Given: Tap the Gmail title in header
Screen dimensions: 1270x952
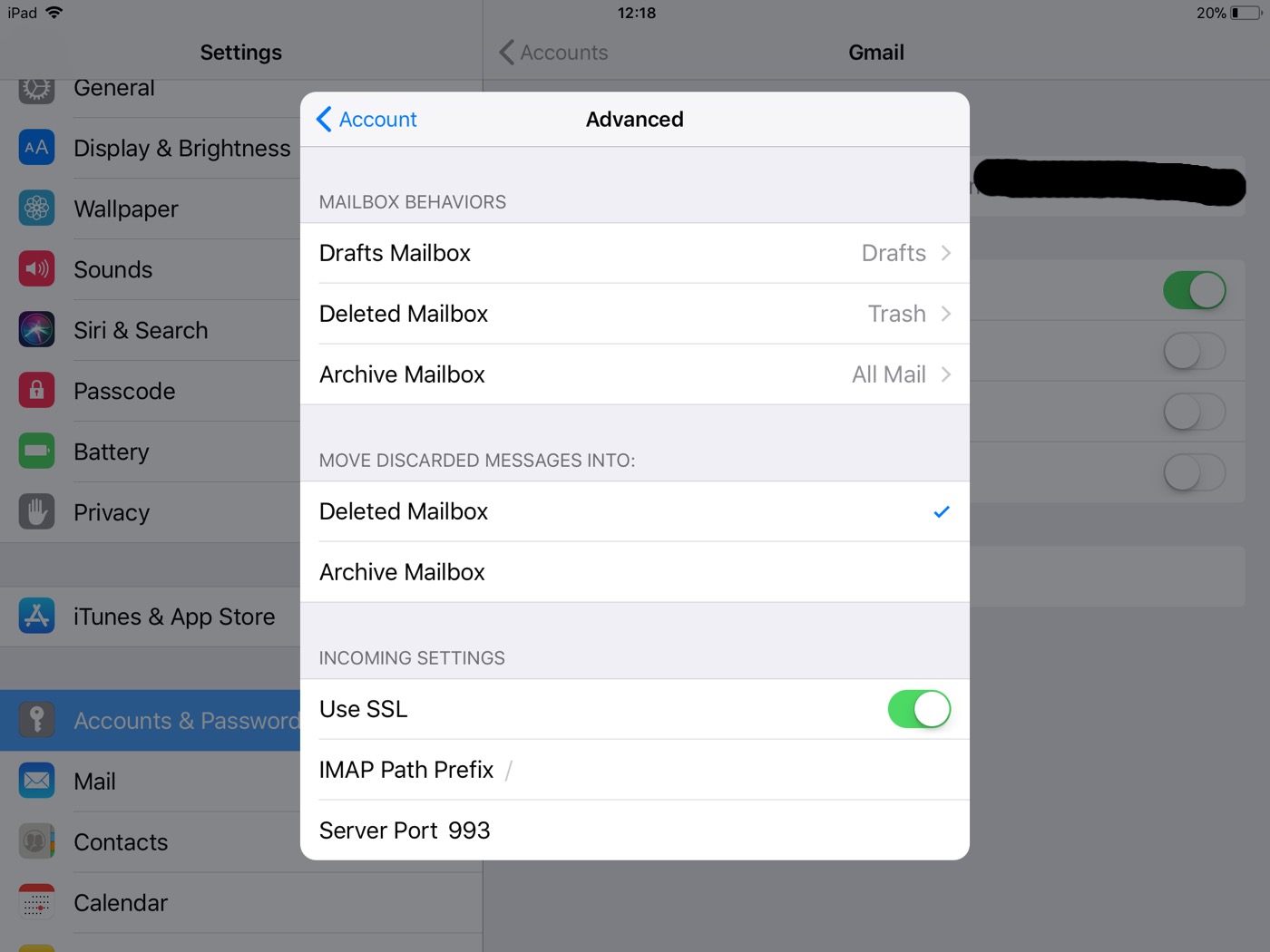Looking at the screenshot, I should (x=876, y=53).
